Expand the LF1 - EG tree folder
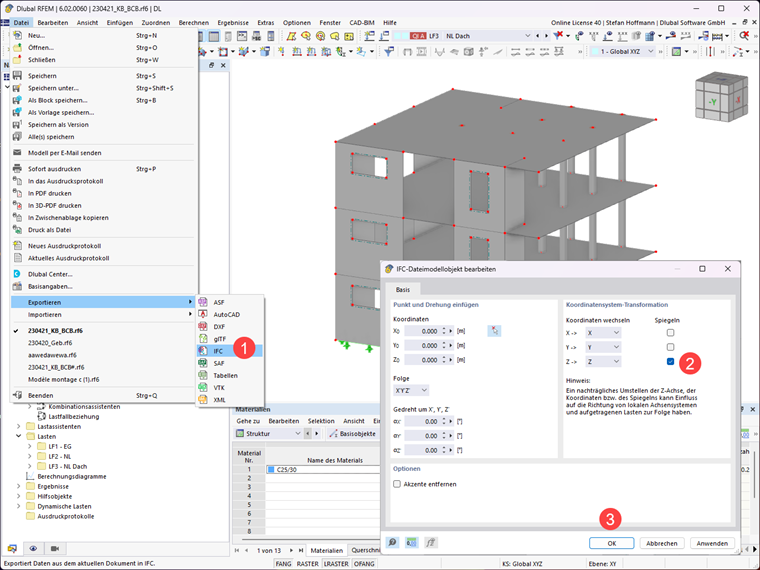This screenshot has height=570, width=760. point(30,446)
